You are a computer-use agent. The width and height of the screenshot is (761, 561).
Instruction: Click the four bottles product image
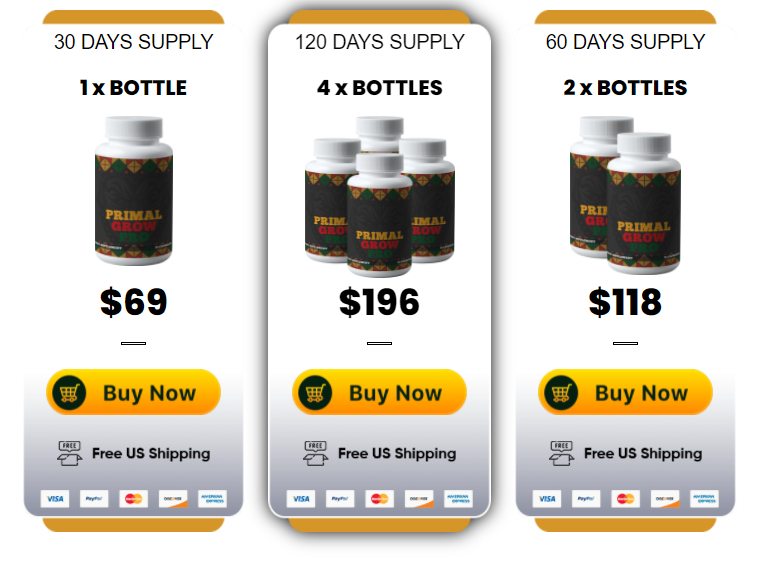(380, 197)
